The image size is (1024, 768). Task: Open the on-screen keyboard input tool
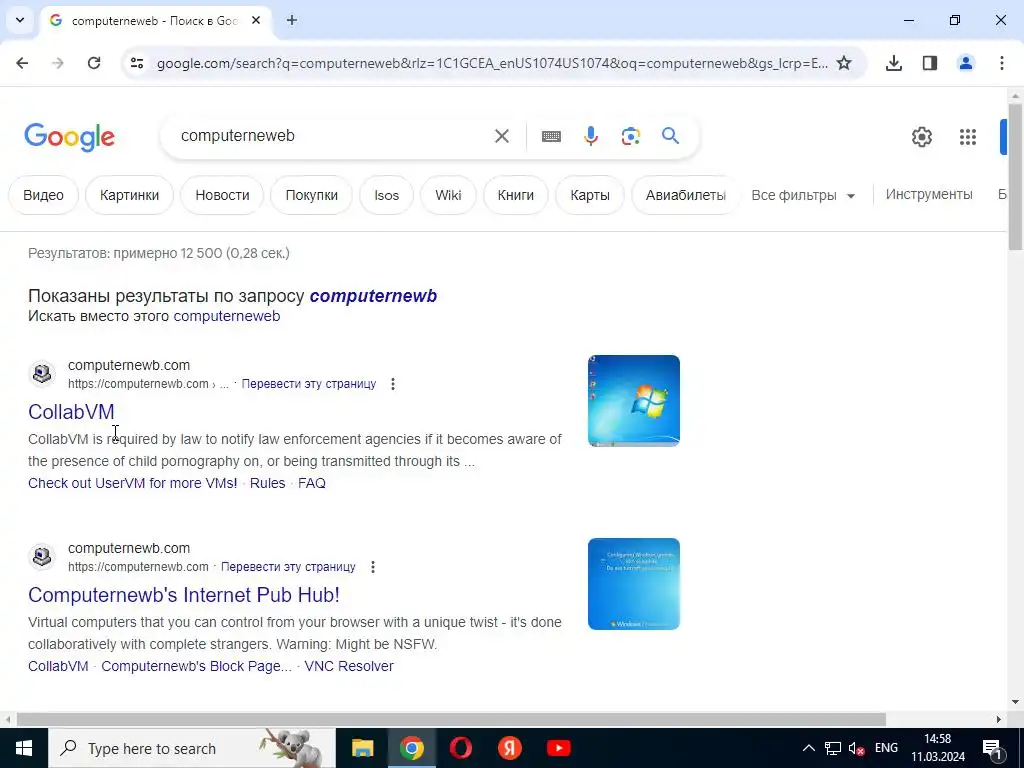pyautogui.click(x=551, y=136)
